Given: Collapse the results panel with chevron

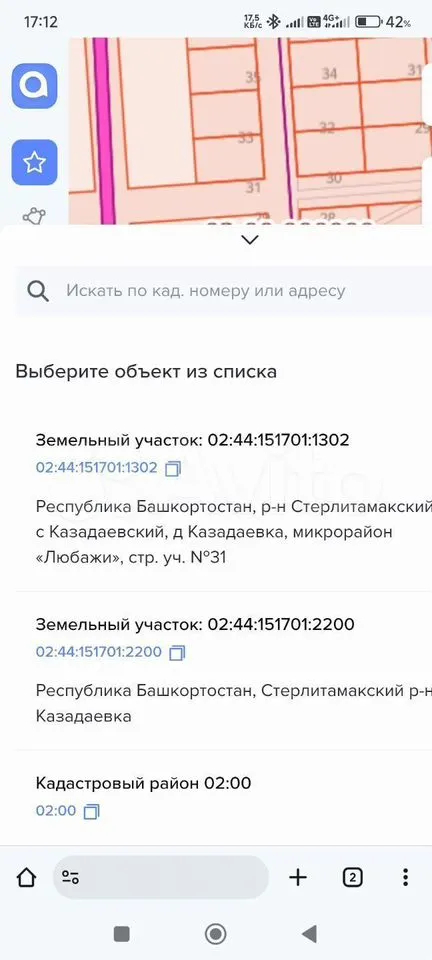Looking at the screenshot, I should point(250,240).
